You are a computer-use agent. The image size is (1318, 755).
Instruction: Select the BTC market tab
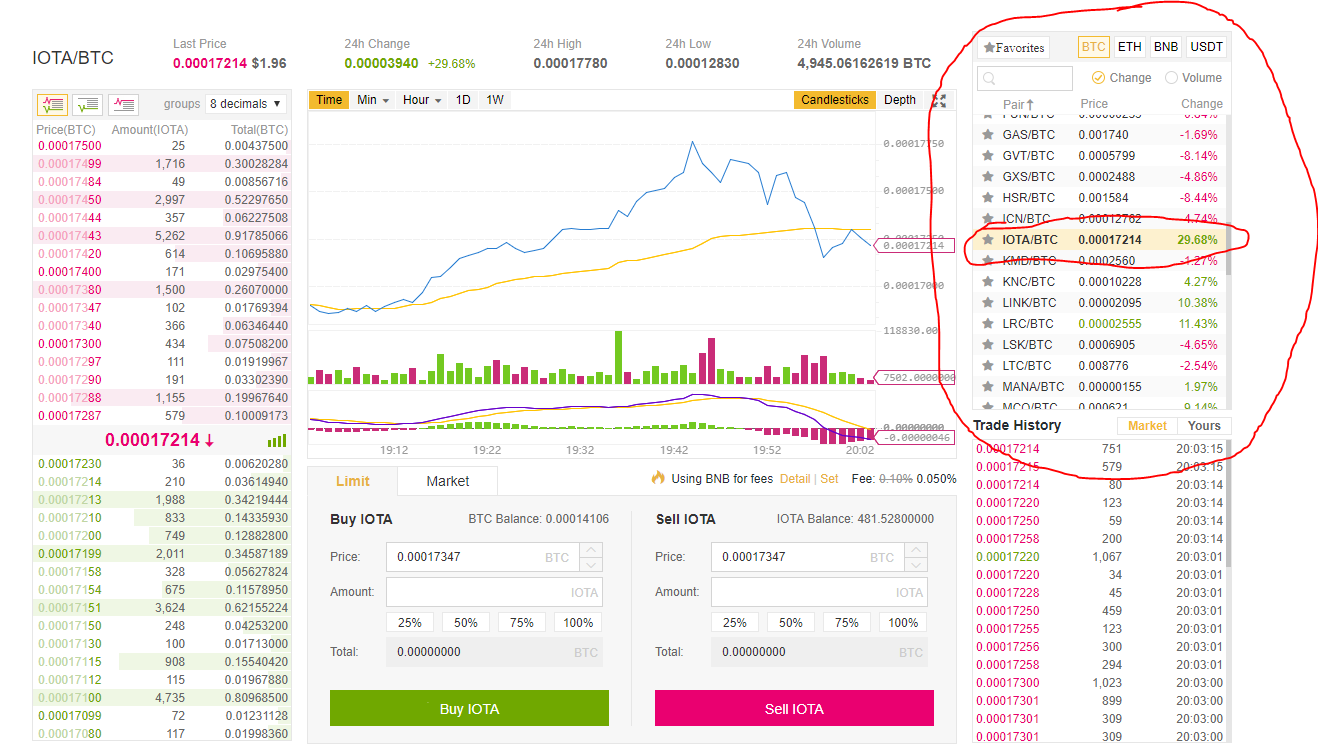pyautogui.click(x=1093, y=47)
